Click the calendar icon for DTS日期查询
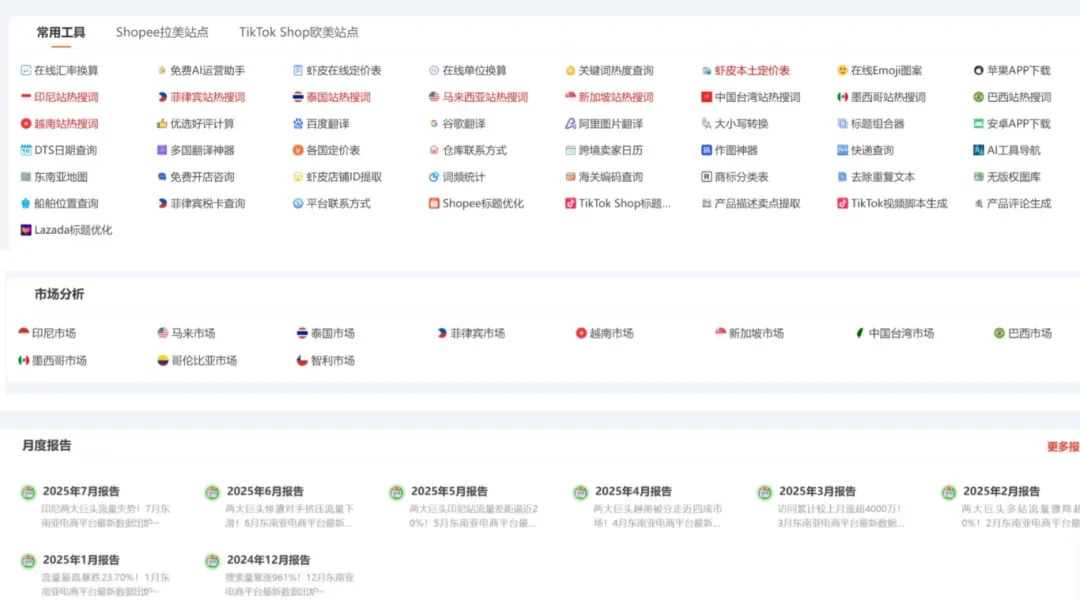Viewport: 1080px width, 600px height. (x=25, y=150)
